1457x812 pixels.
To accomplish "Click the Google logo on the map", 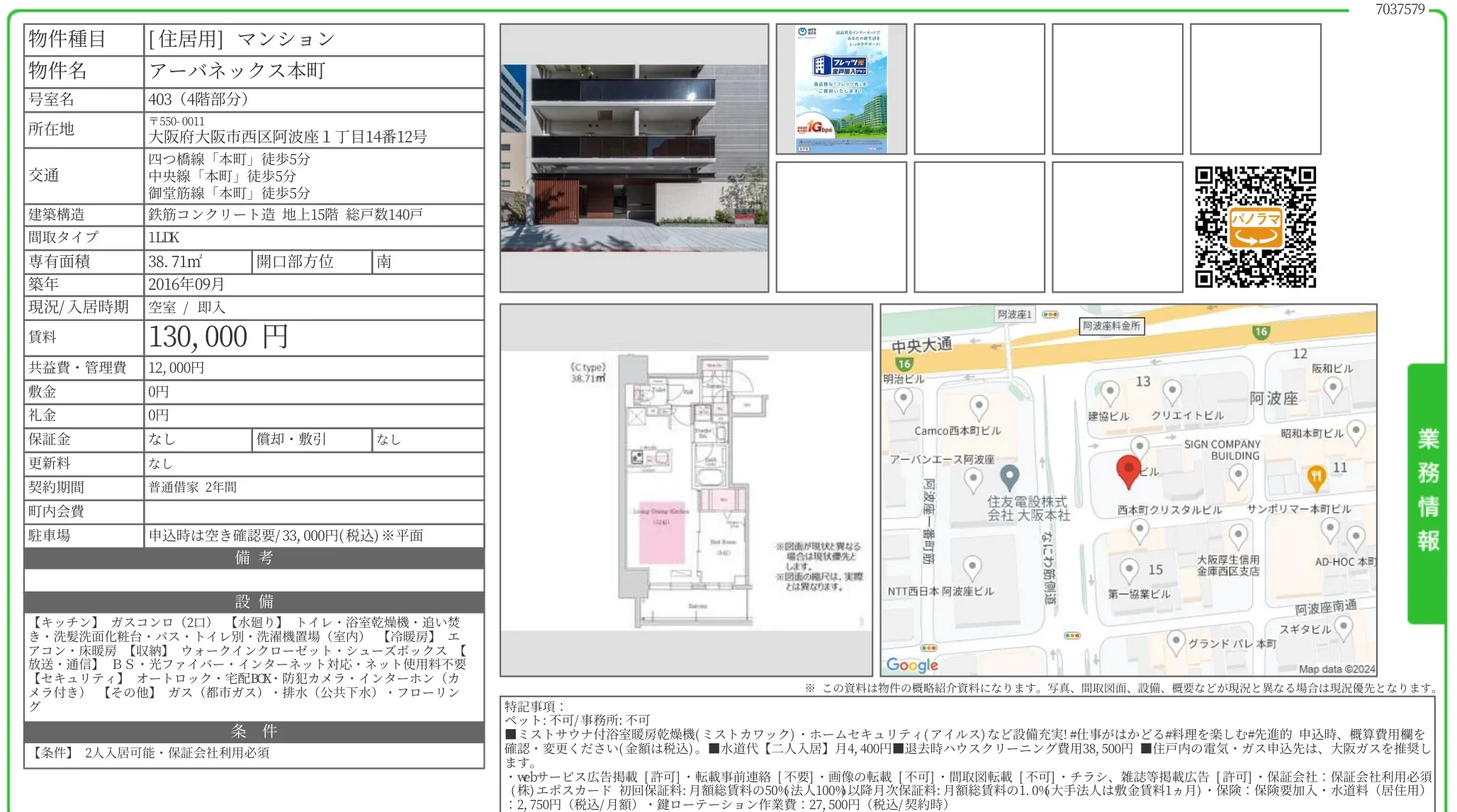I will tap(912, 665).
